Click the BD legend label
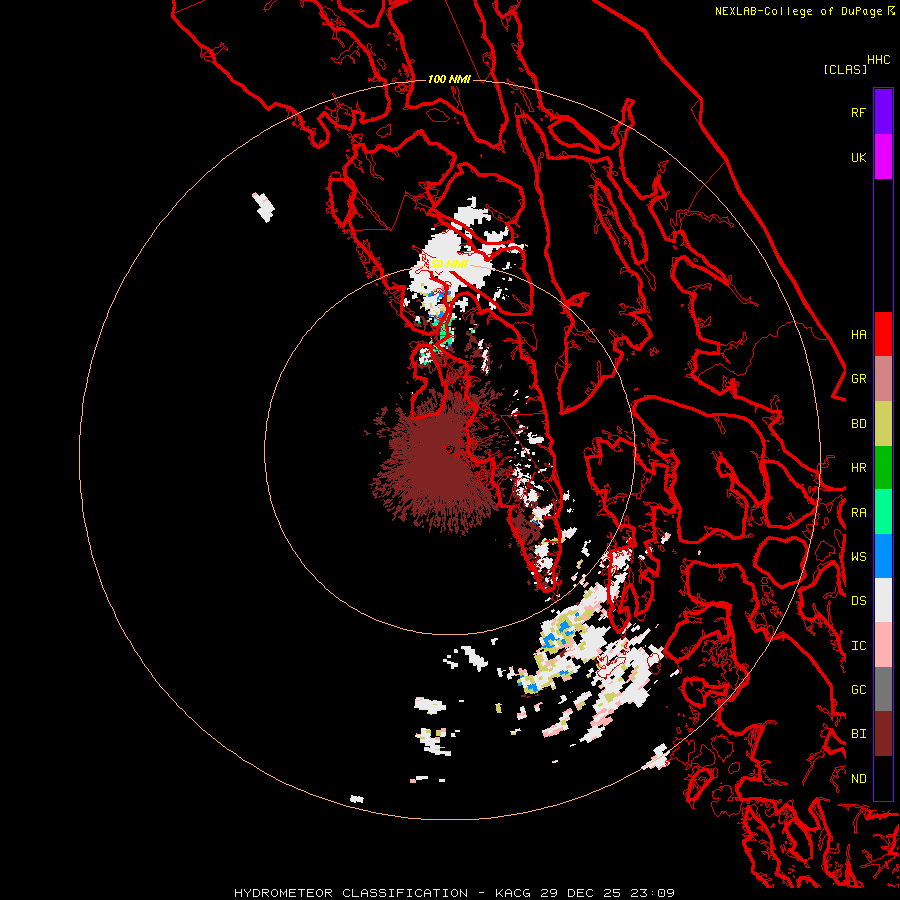900x900 pixels. 858,424
